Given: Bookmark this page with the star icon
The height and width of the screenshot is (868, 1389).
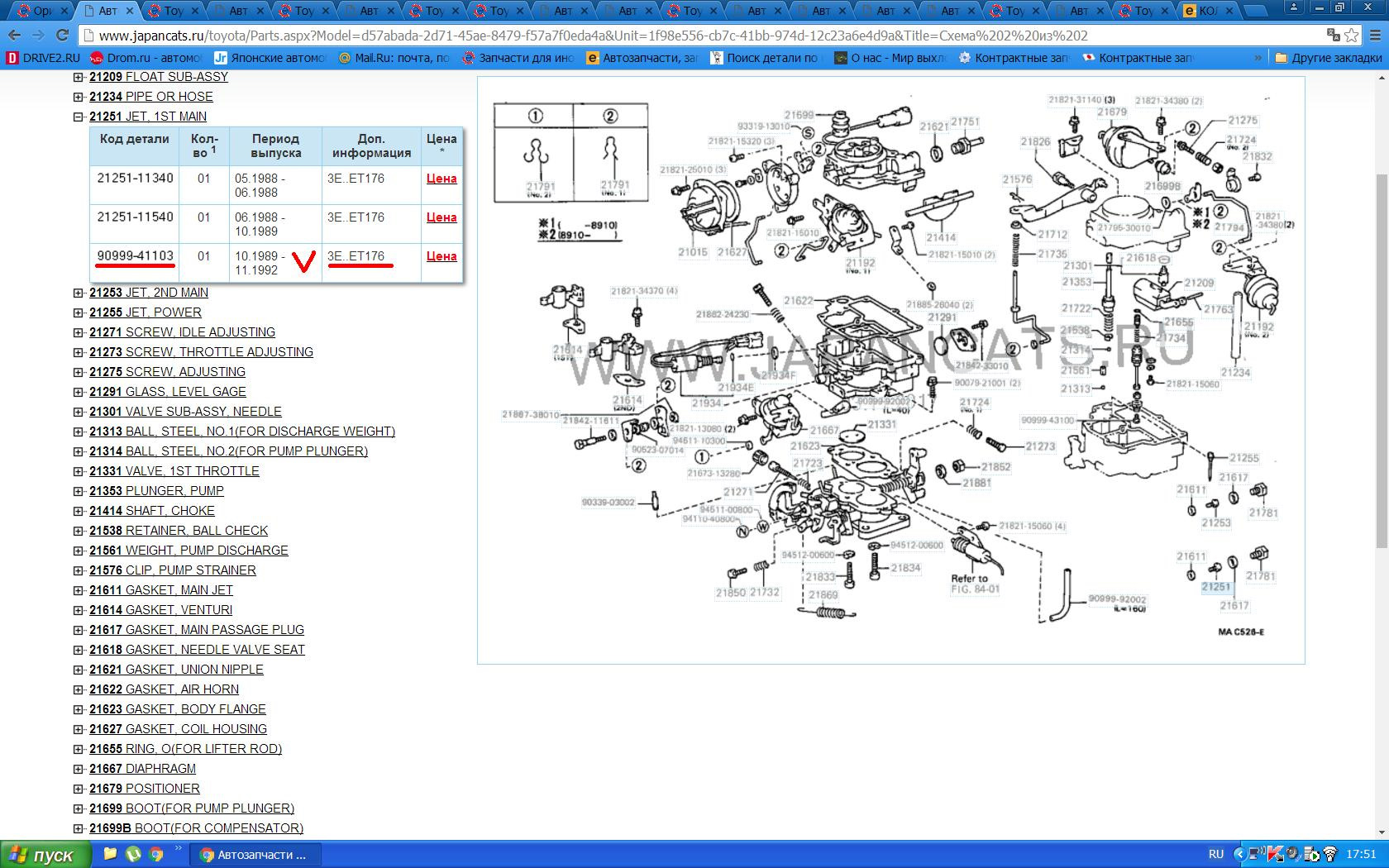Looking at the screenshot, I should pos(1352,36).
